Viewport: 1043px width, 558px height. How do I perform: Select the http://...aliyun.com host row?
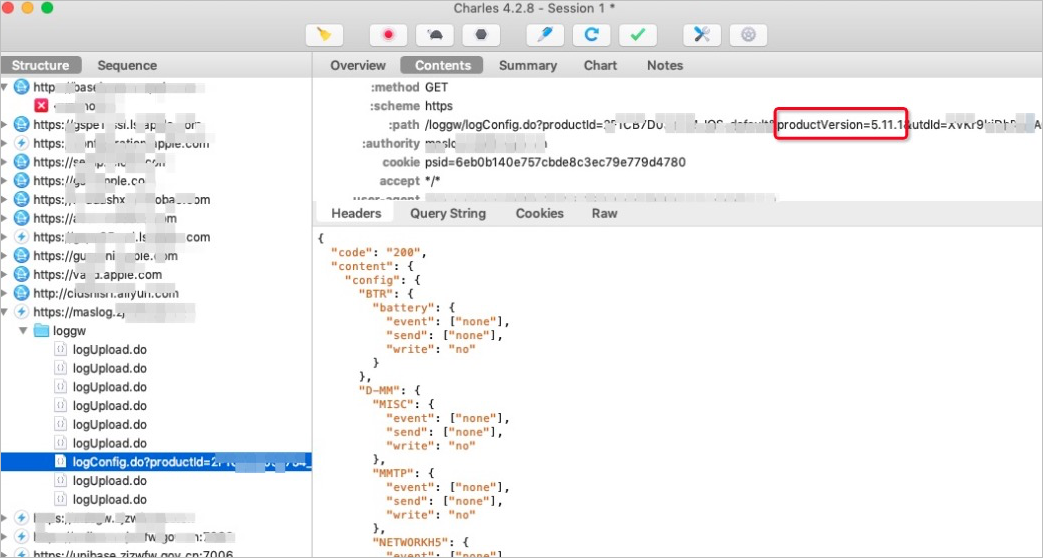click(156, 293)
